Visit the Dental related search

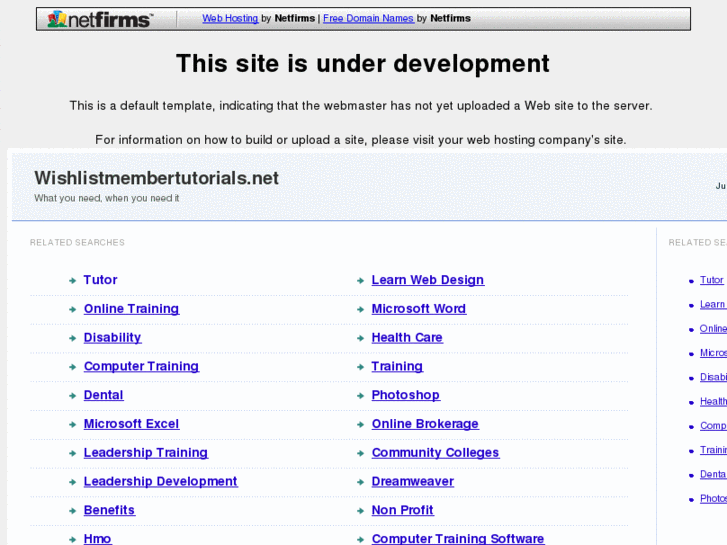[103, 396]
